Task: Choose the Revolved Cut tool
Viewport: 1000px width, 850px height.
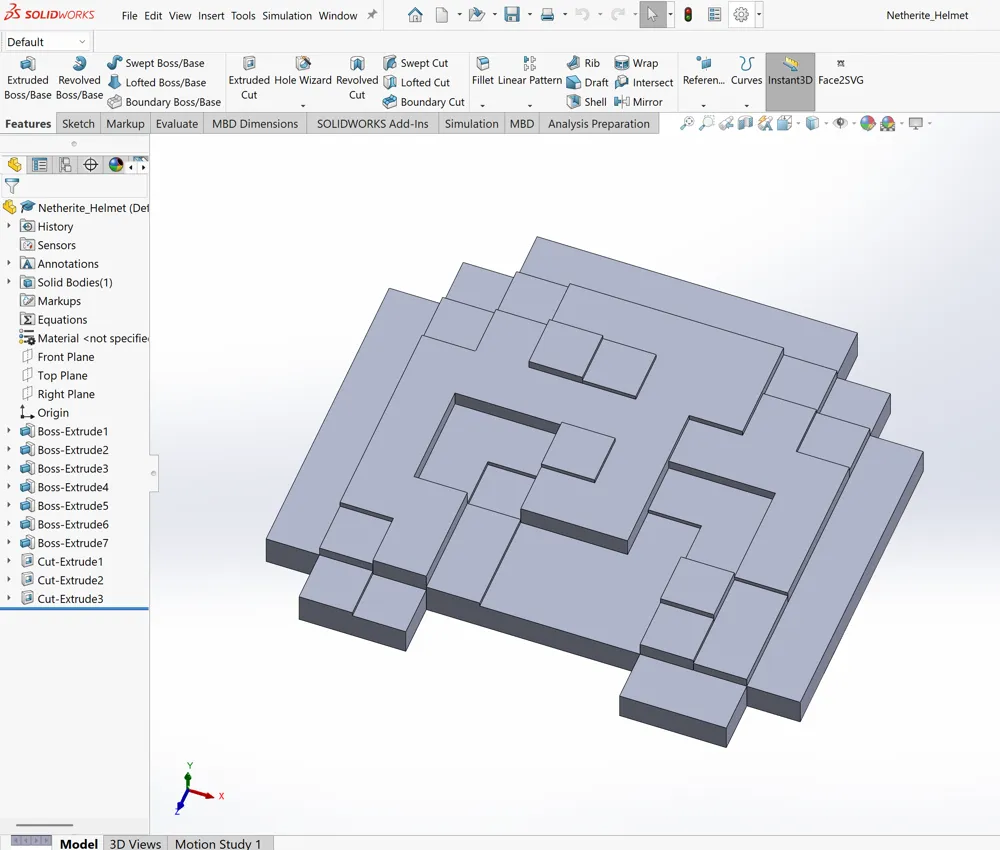Action: tap(357, 78)
